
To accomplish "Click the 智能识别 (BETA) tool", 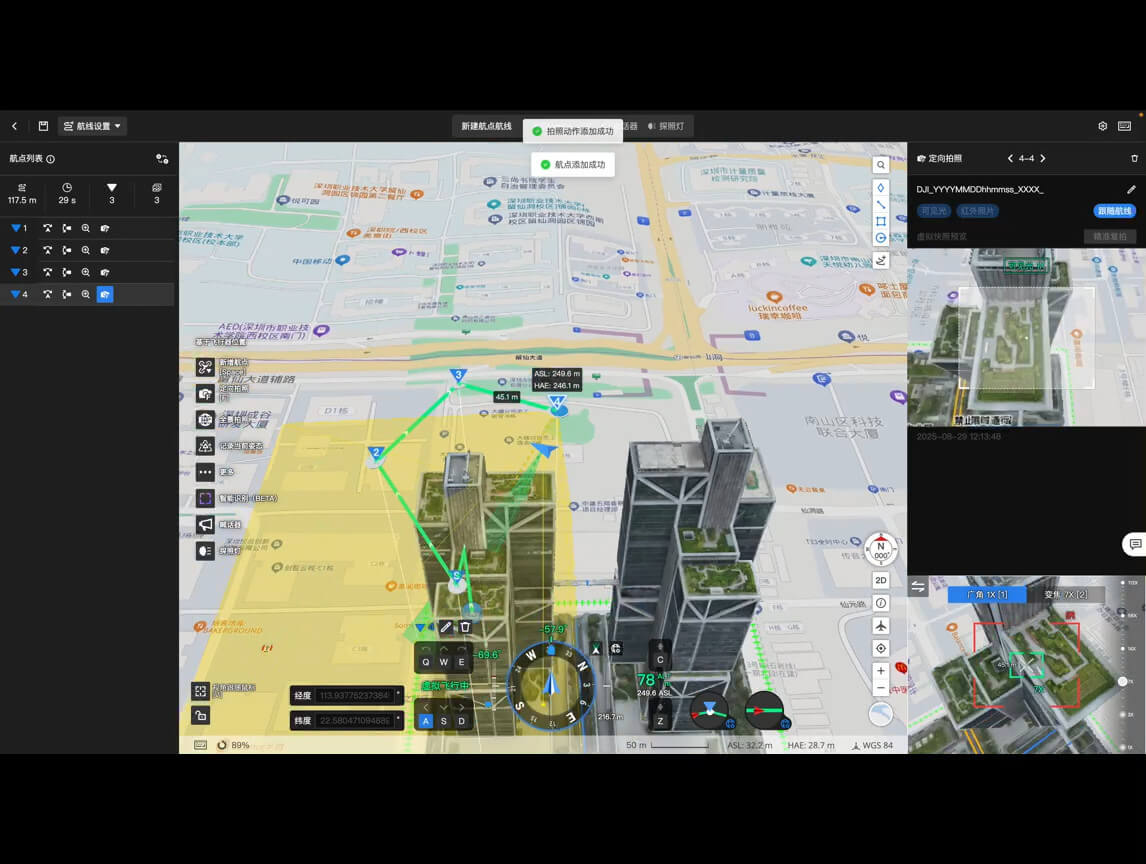I will (205, 499).
